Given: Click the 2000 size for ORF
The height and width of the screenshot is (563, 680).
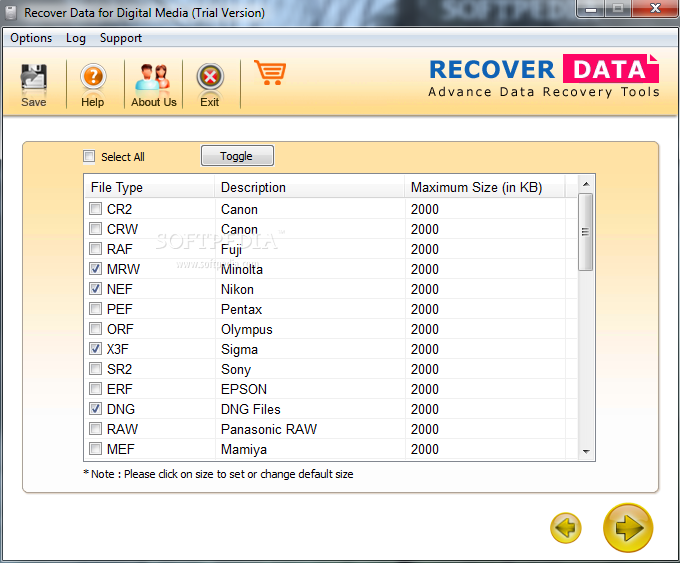Looking at the screenshot, I should (x=425, y=329).
